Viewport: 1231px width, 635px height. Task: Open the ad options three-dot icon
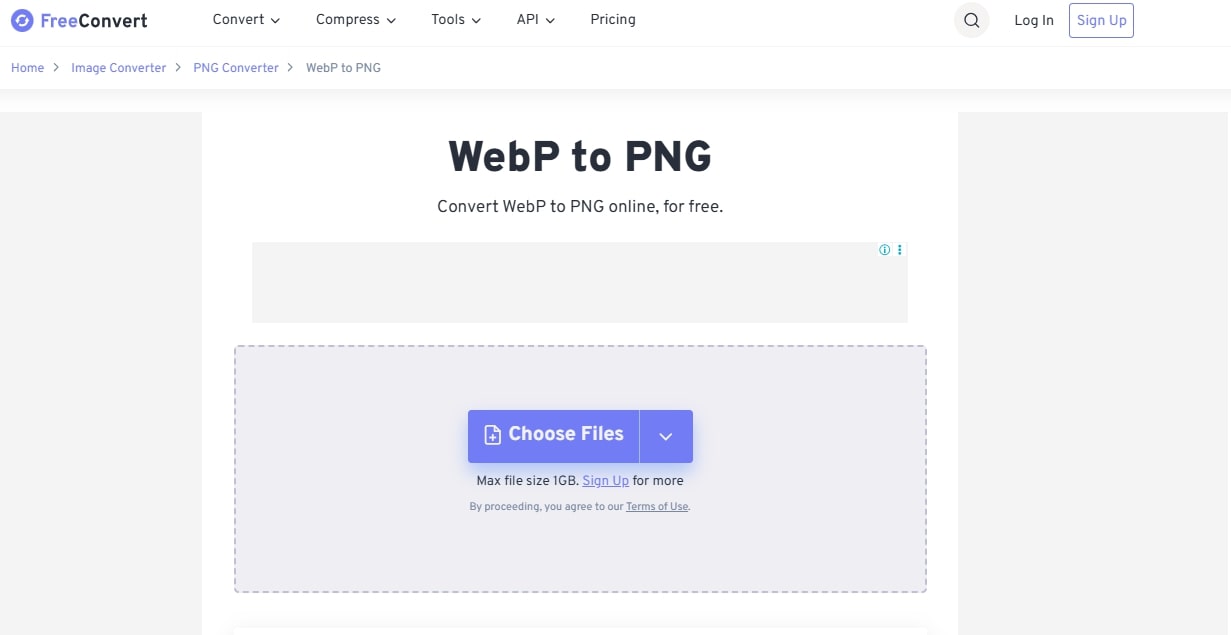pyautogui.click(x=899, y=250)
